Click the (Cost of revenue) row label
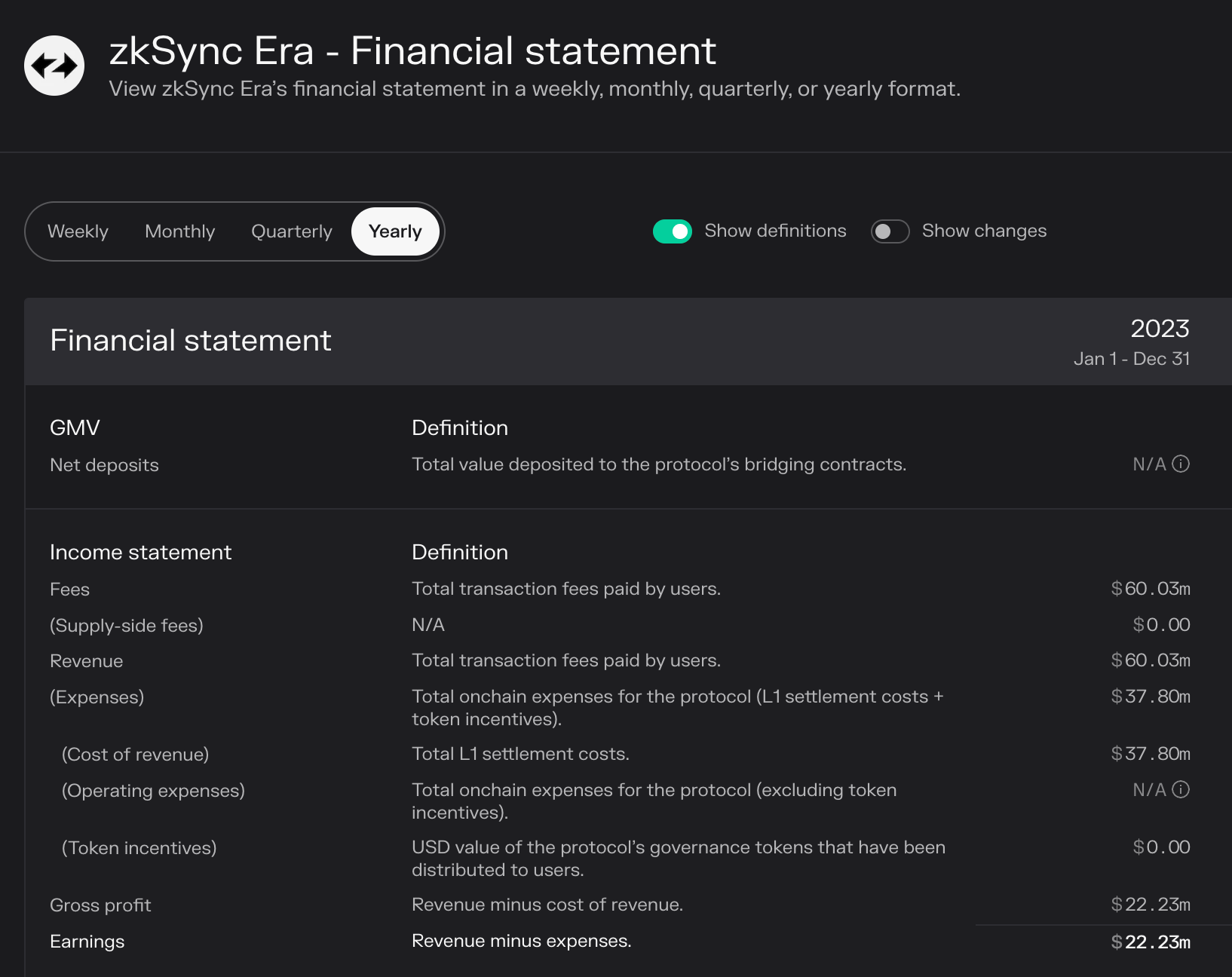The width and height of the screenshot is (1232, 977). point(136,755)
